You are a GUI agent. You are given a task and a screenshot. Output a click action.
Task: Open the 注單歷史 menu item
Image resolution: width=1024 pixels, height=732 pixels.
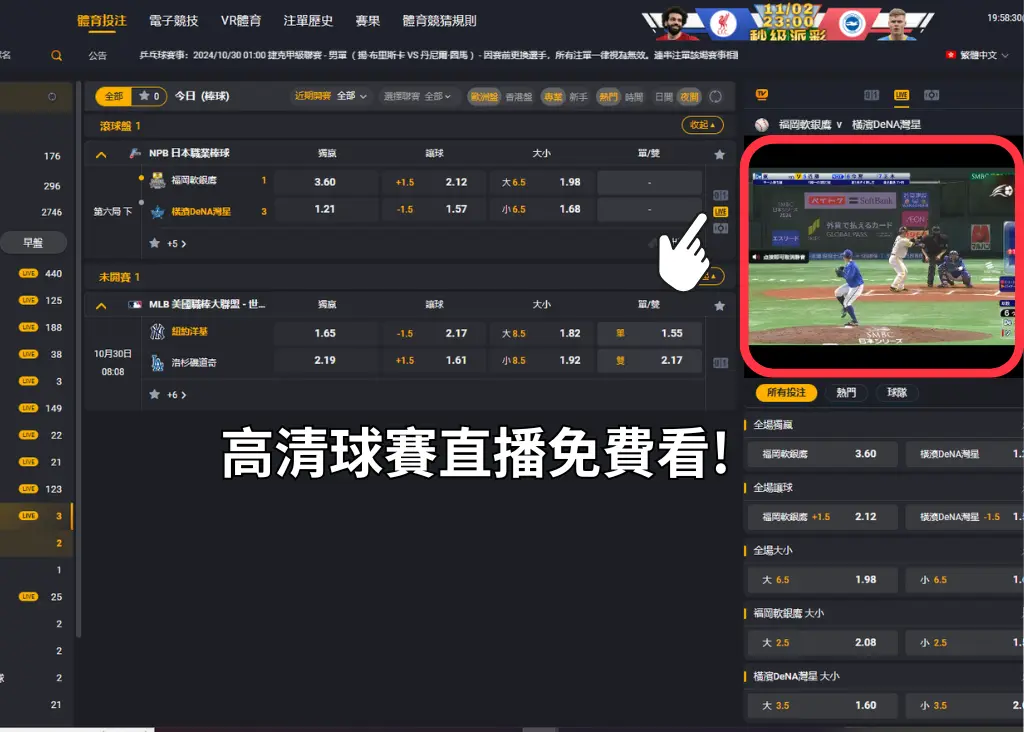(307, 20)
